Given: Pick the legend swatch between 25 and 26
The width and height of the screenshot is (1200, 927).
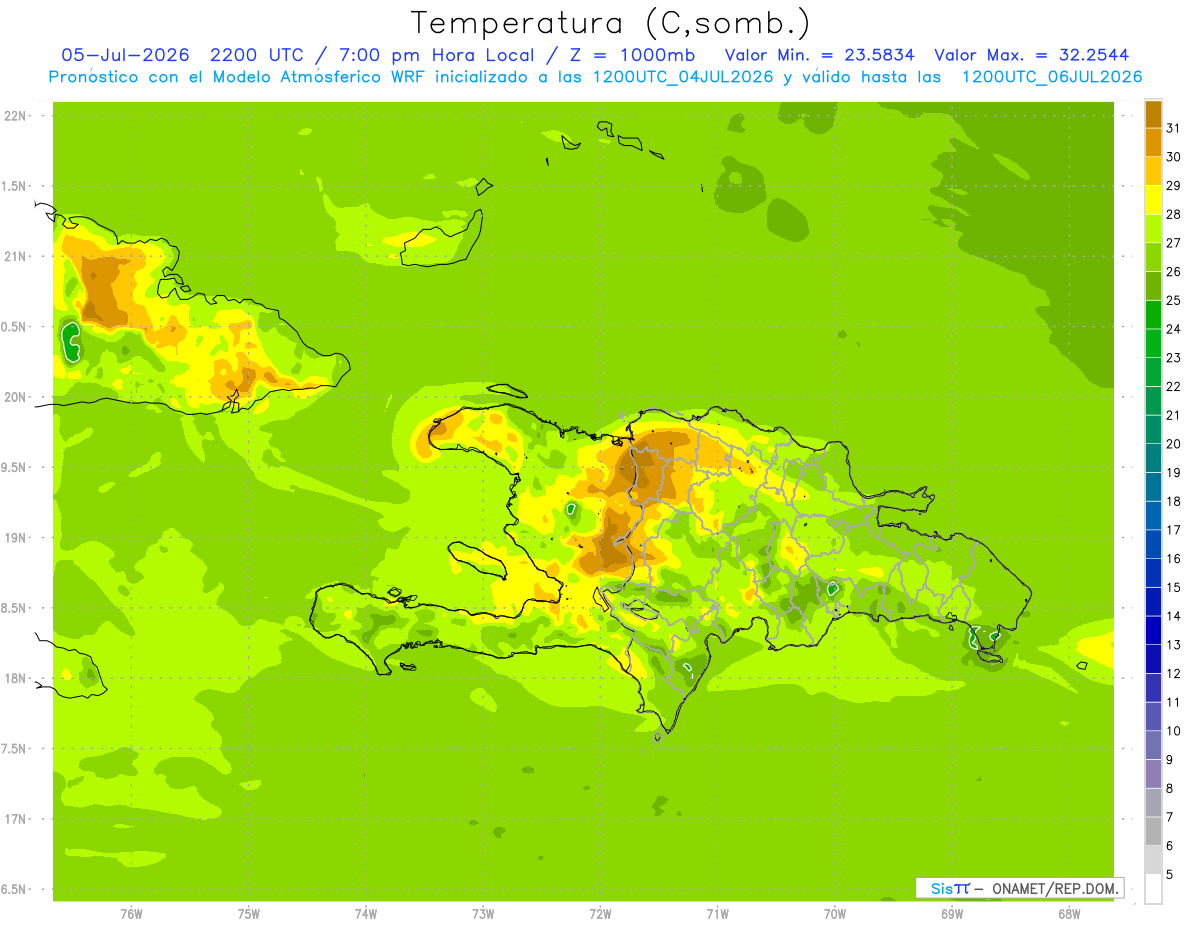Looking at the screenshot, I should pyautogui.click(x=1153, y=285).
